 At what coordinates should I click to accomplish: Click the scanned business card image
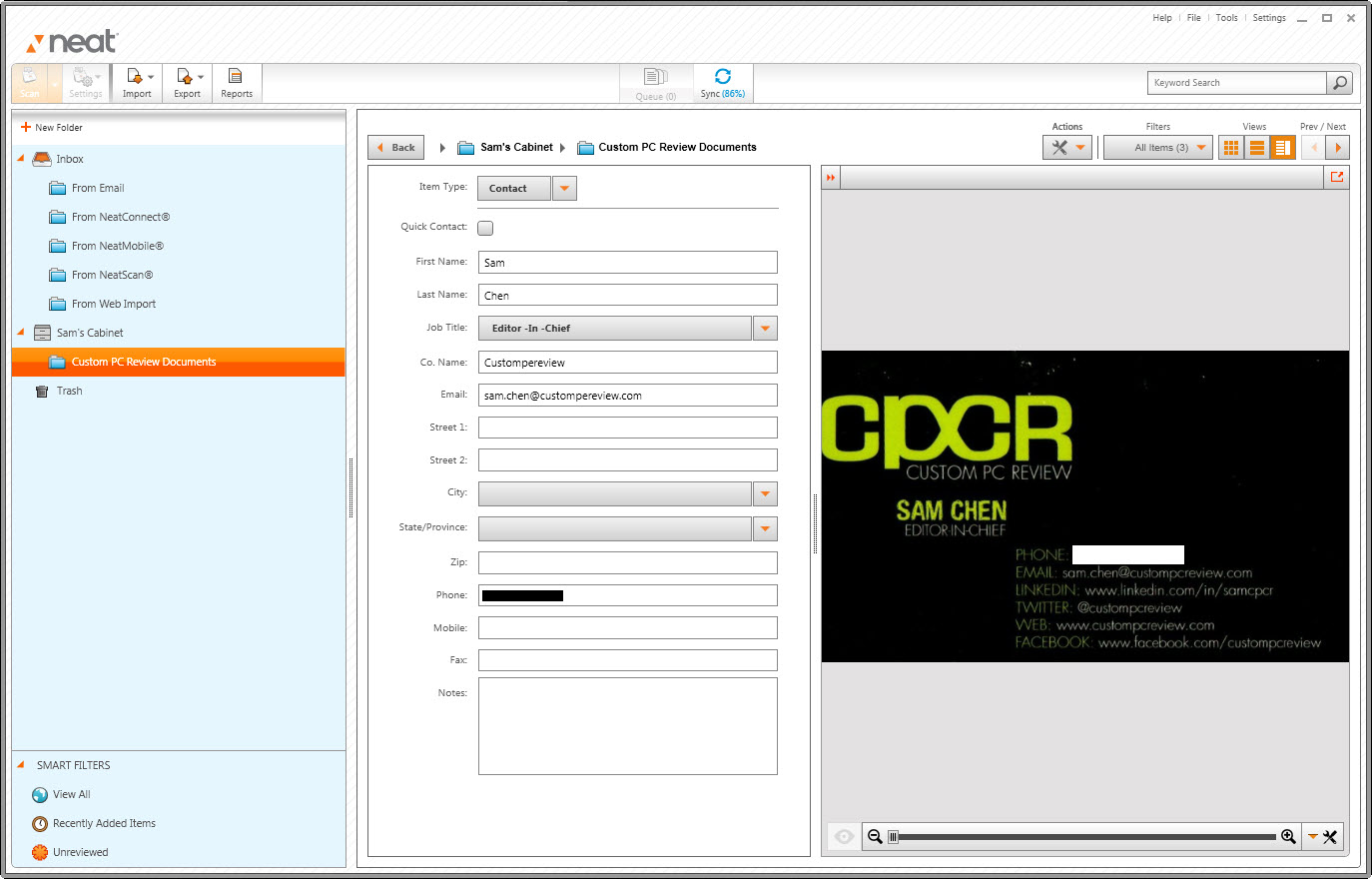(x=1085, y=506)
